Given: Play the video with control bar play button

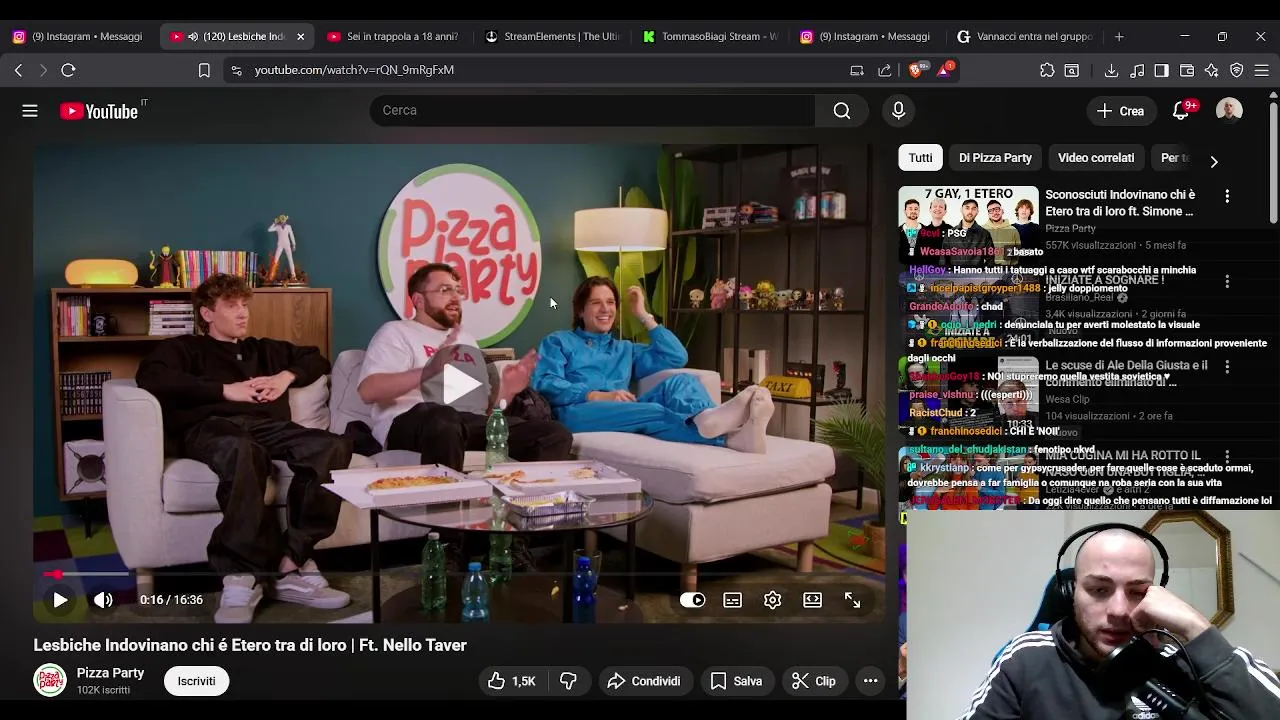Looking at the screenshot, I should [60, 600].
